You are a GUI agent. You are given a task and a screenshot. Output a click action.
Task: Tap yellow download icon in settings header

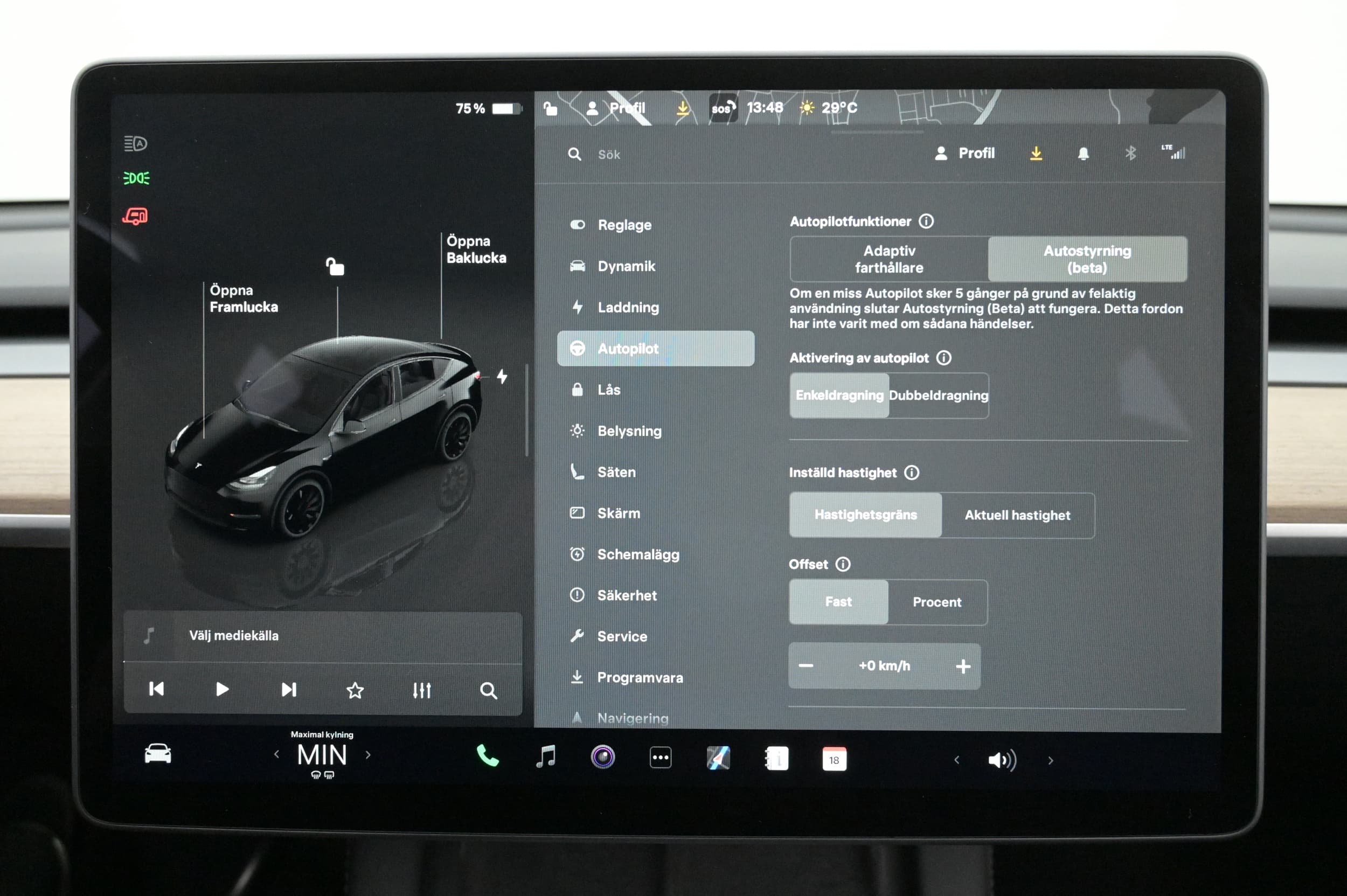(1036, 153)
